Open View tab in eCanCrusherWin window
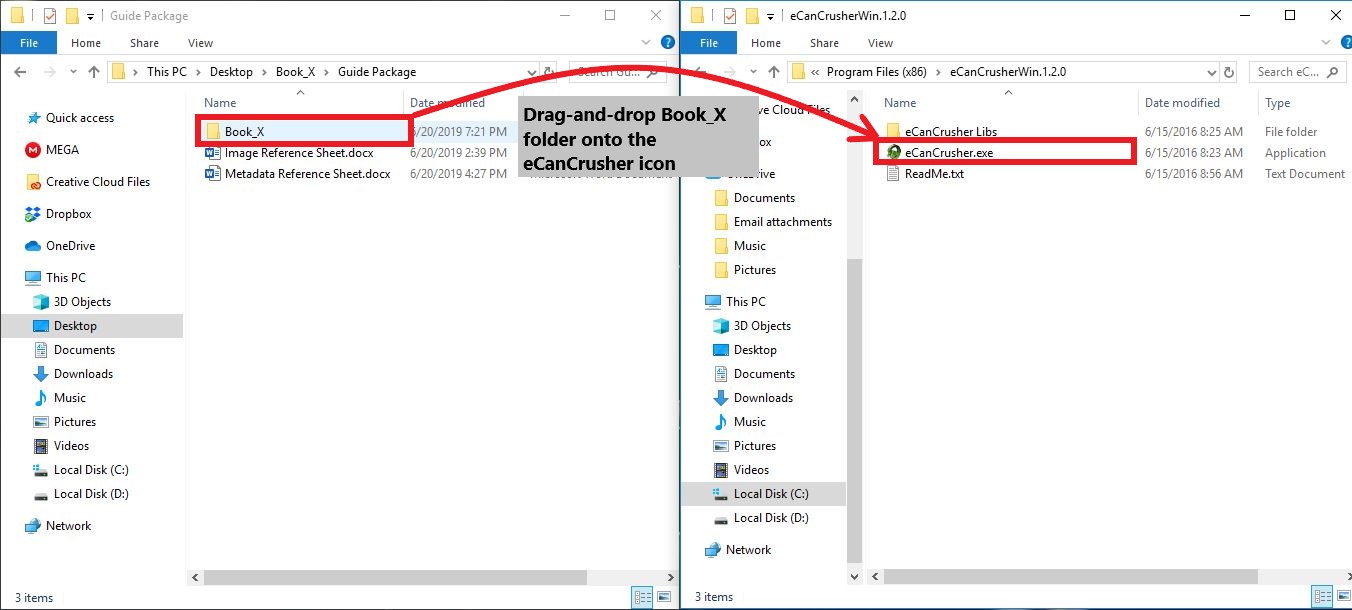Screen dimensions: 1352x610 (x=880, y=43)
